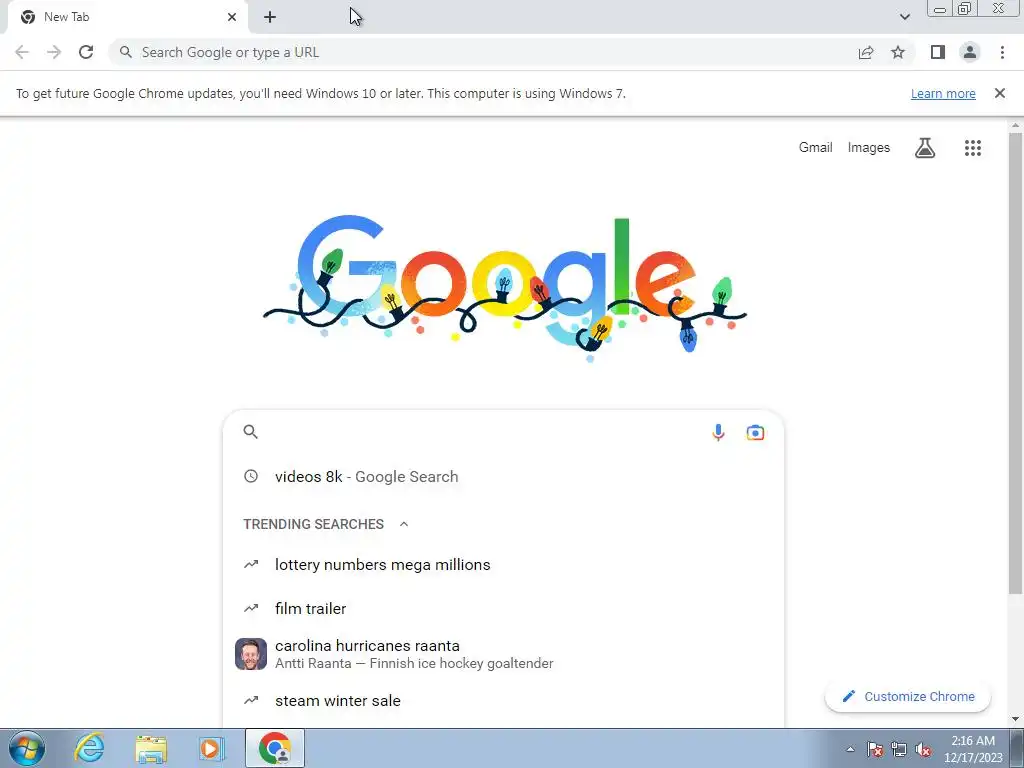
Task: Click the muted volume tray icon
Action: click(x=923, y=749)
